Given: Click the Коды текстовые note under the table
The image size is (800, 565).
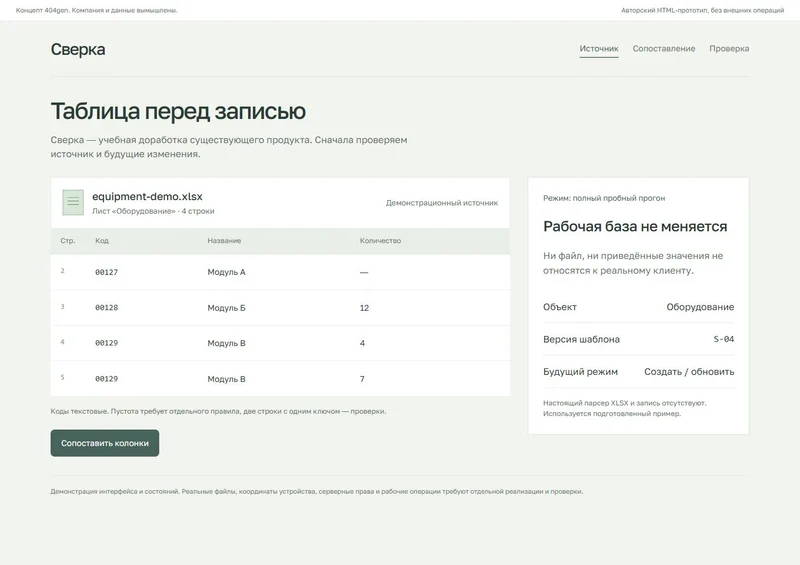Looking at the screenshot, I should coord(218,411).
